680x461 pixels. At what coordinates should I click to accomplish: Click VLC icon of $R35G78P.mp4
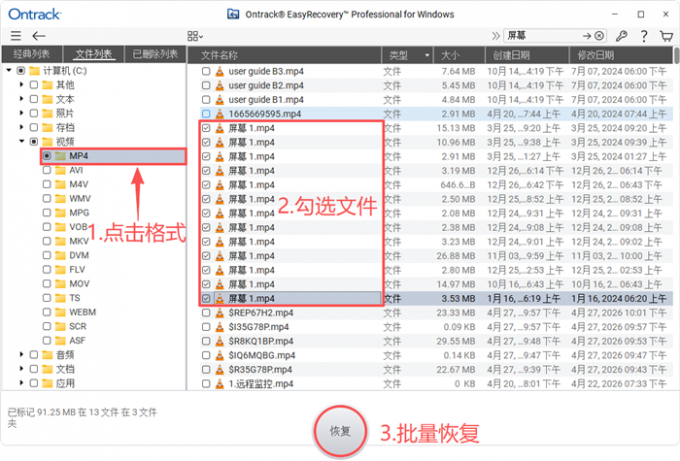pos(220,369)
